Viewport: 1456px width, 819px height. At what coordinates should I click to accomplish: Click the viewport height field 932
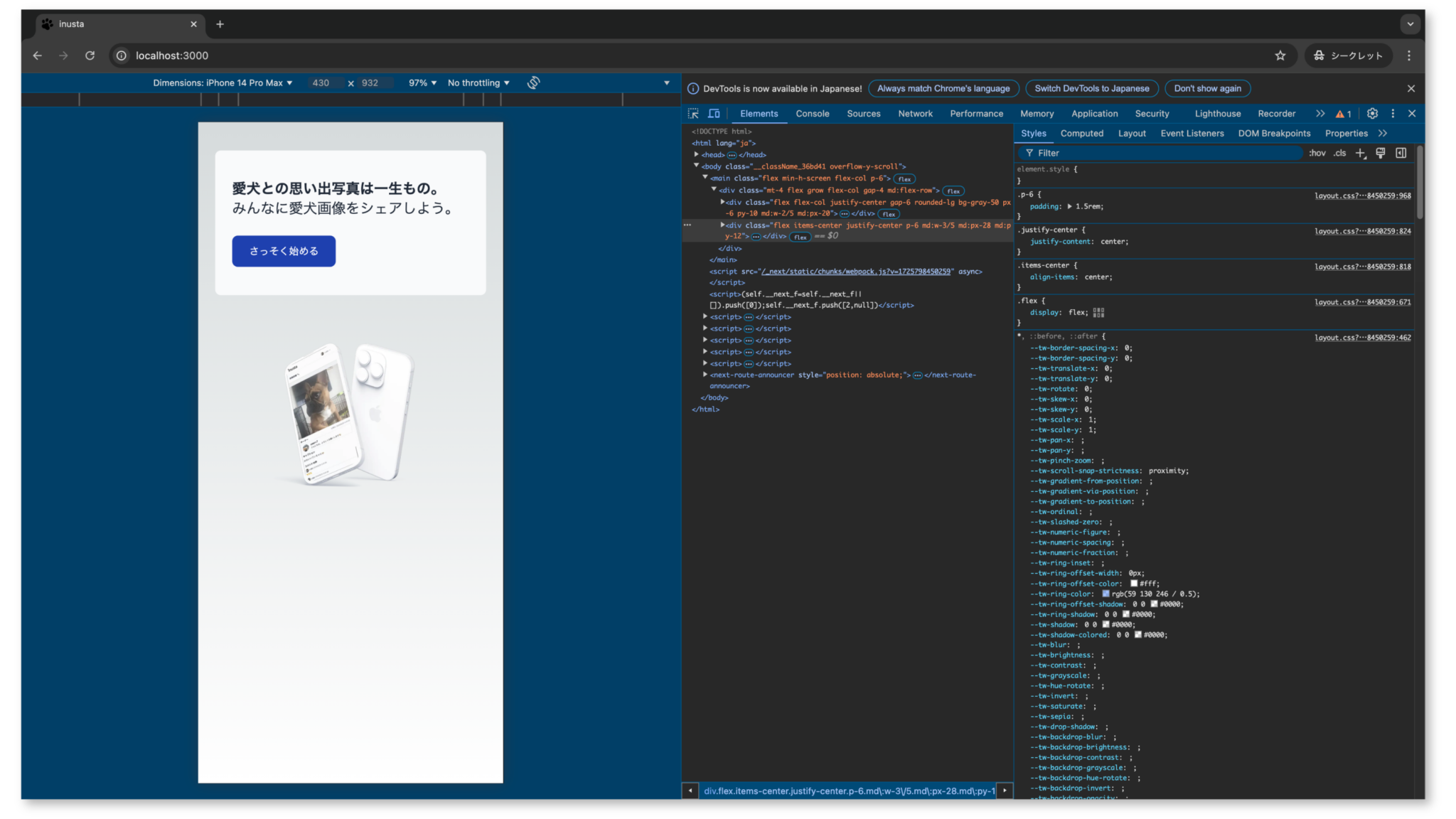(x=373, y=83)
